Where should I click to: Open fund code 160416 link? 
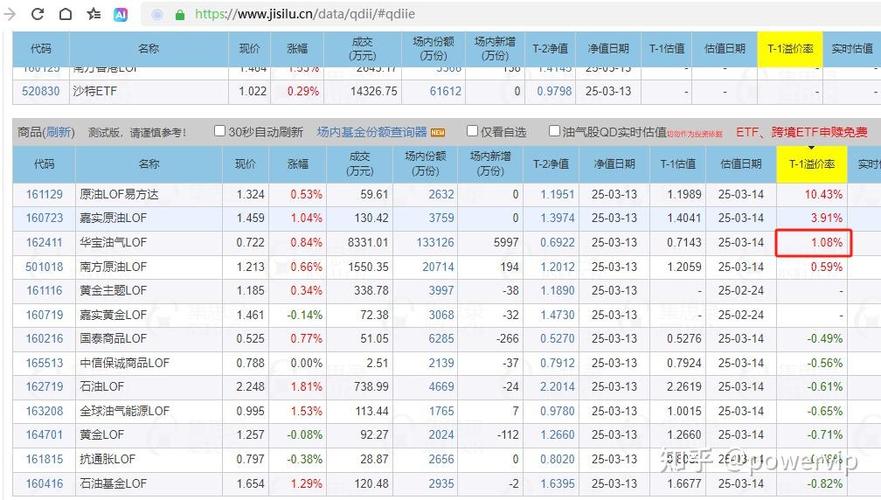pos(44,483)
